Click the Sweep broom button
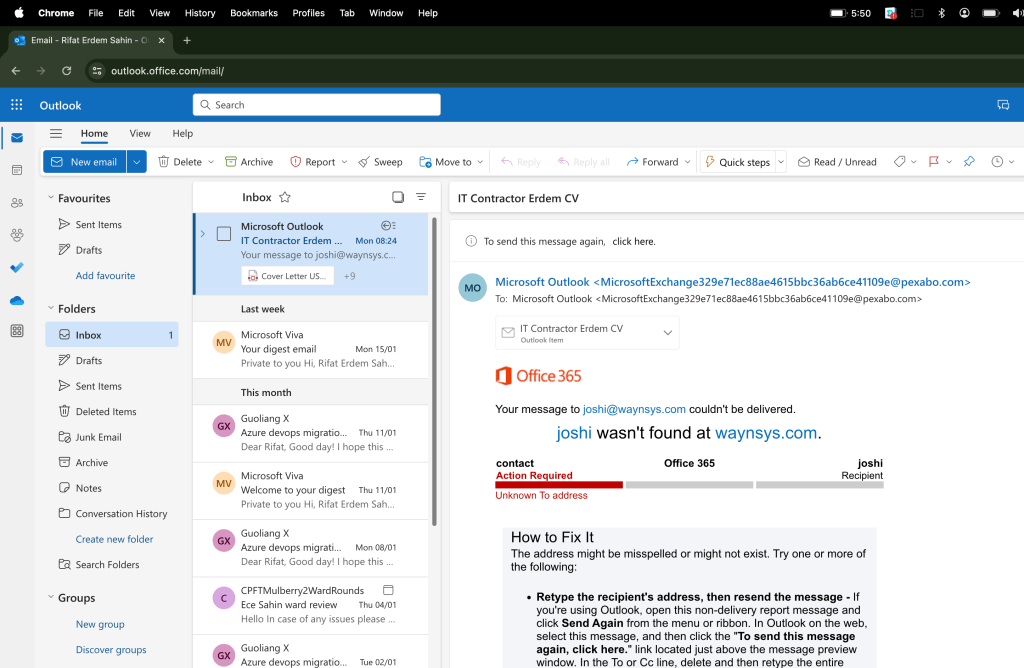Screen dimensions: 1024x668 380,162
